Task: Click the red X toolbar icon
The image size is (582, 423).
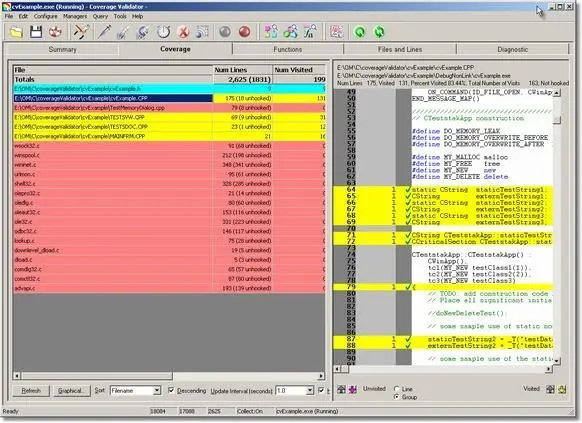Action: [183, 32]
